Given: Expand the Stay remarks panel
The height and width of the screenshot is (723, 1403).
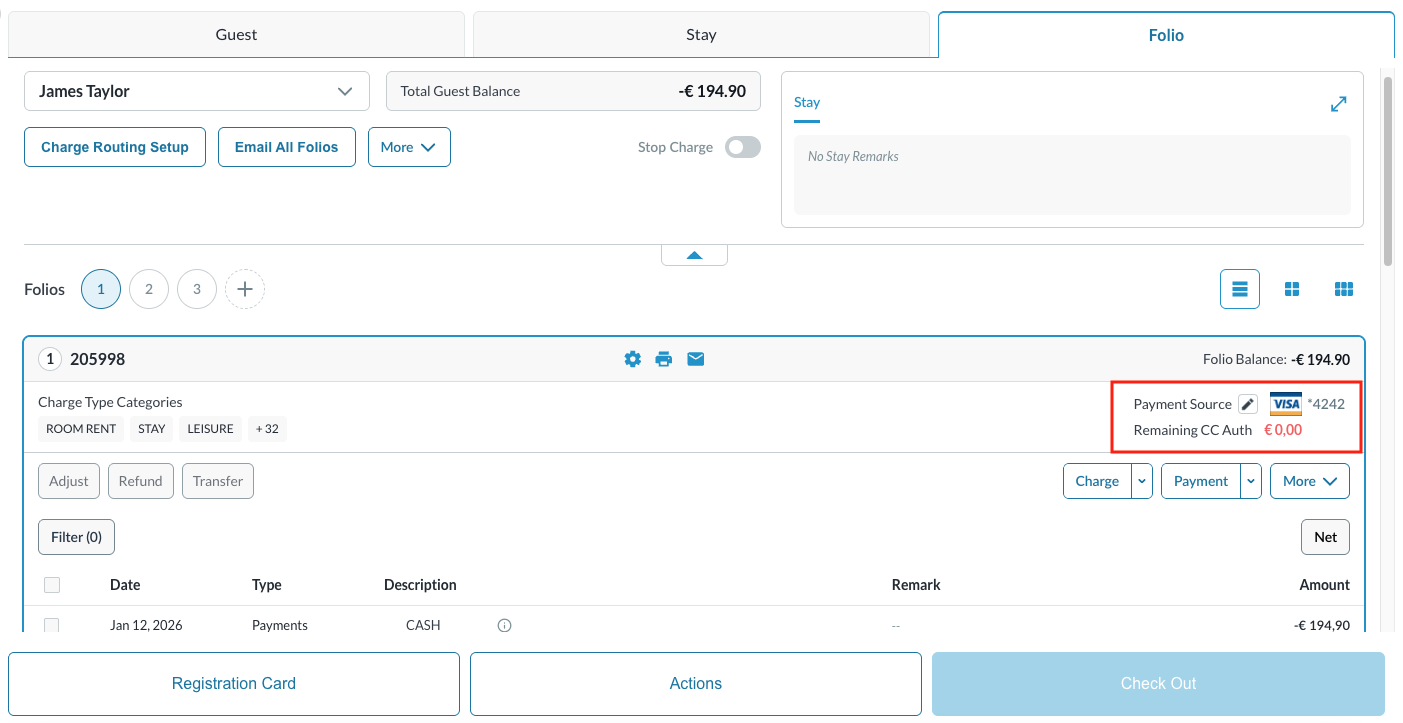Looking at the screenshot, I should click(1338, 104).
